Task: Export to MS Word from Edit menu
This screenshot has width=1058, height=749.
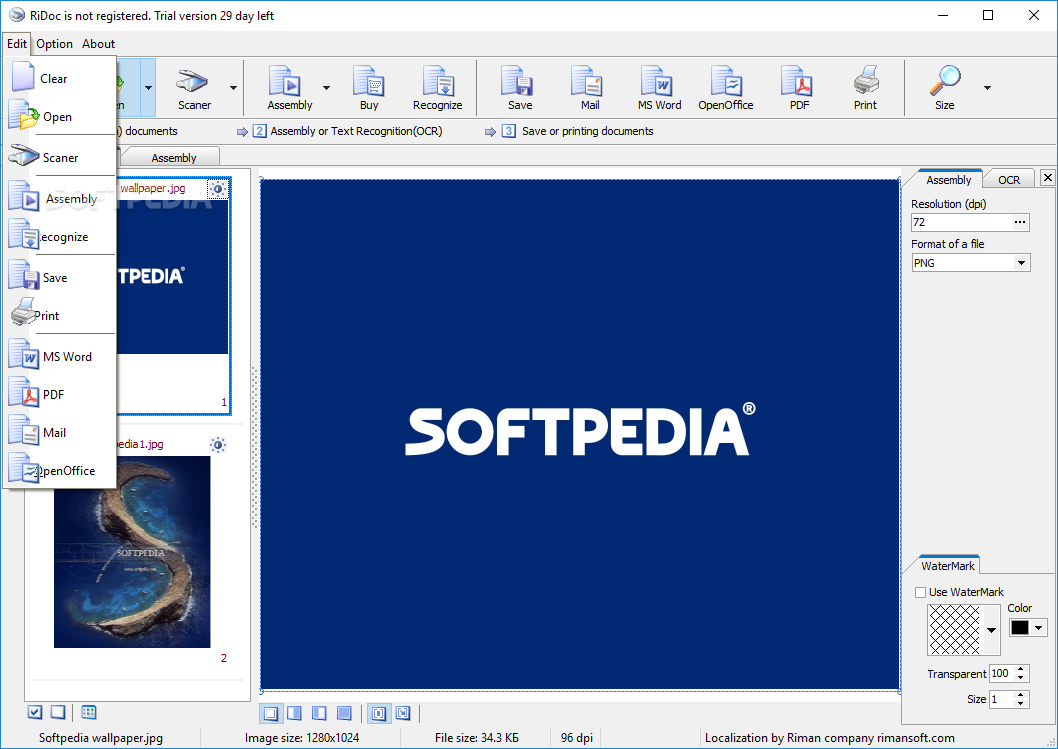Action: [59, 356]
